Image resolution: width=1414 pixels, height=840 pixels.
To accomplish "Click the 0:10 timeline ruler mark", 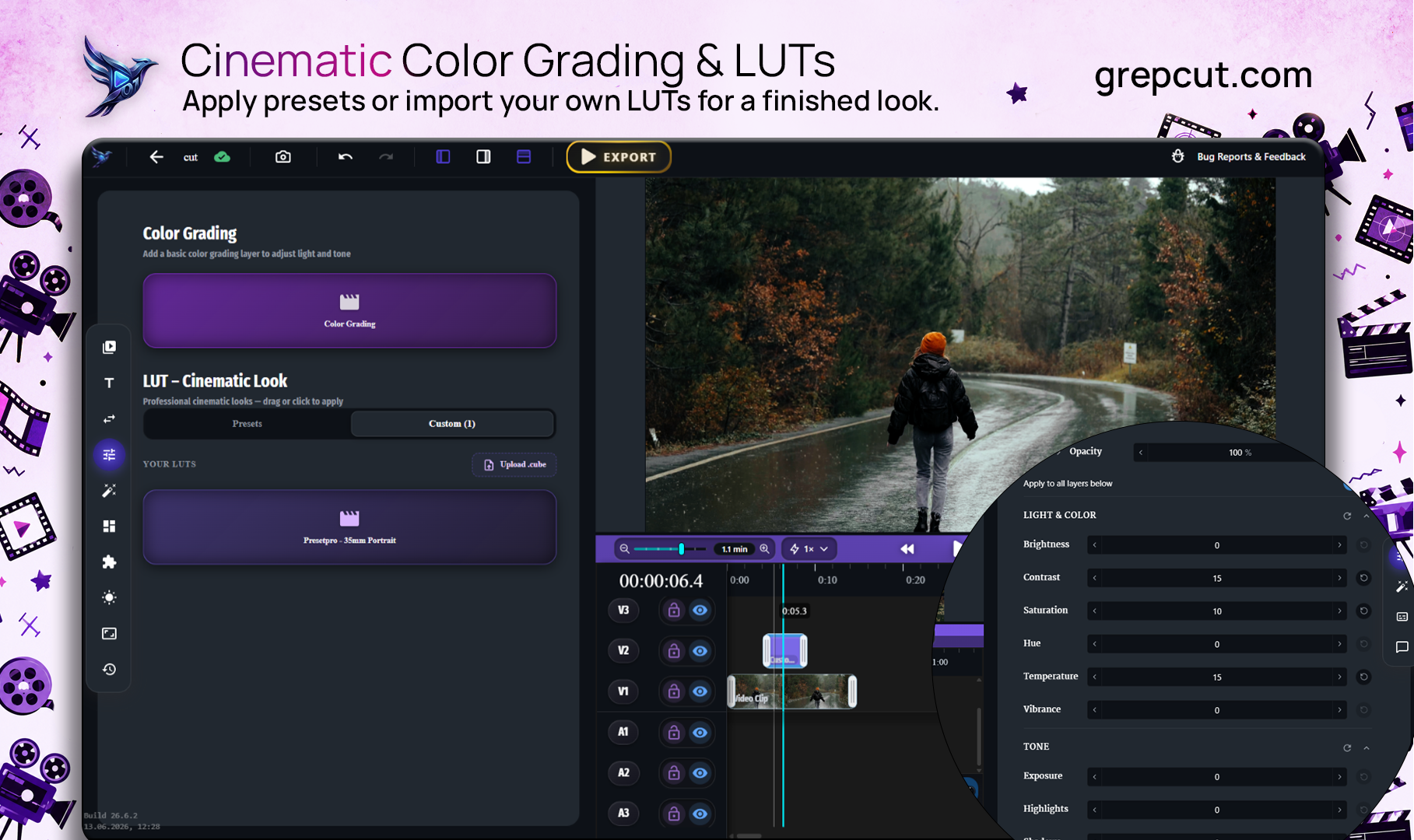I will click(827, 580).
